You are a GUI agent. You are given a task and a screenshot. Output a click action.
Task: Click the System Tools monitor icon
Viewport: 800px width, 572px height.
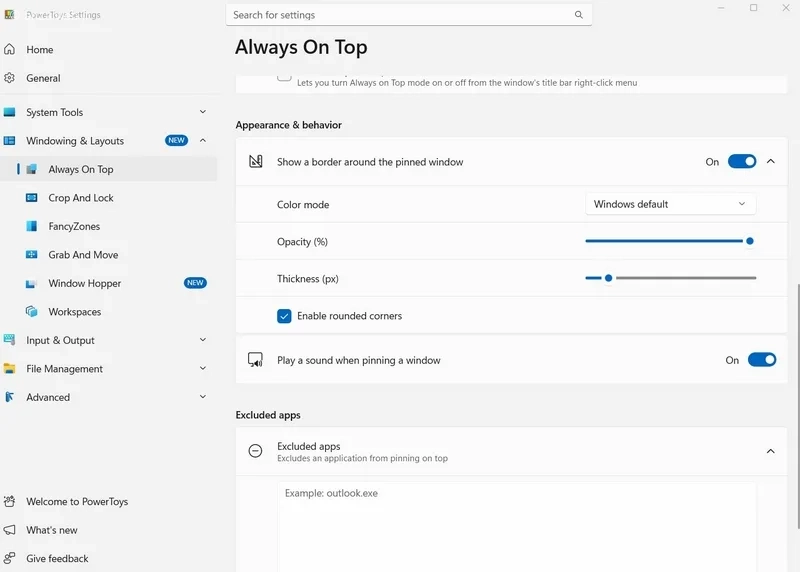tap(9, 112)
